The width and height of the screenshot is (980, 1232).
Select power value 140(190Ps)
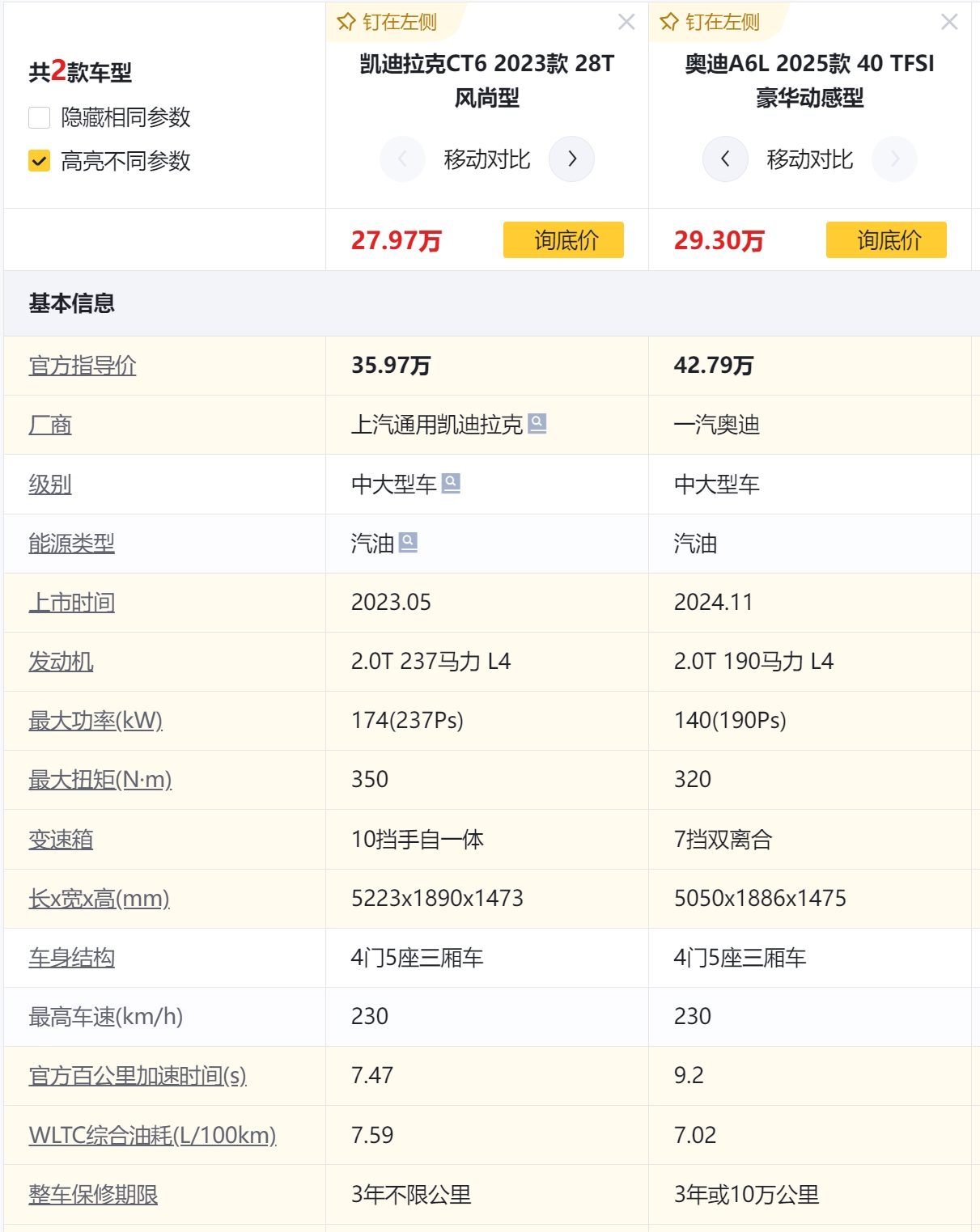tap(730, 720)
